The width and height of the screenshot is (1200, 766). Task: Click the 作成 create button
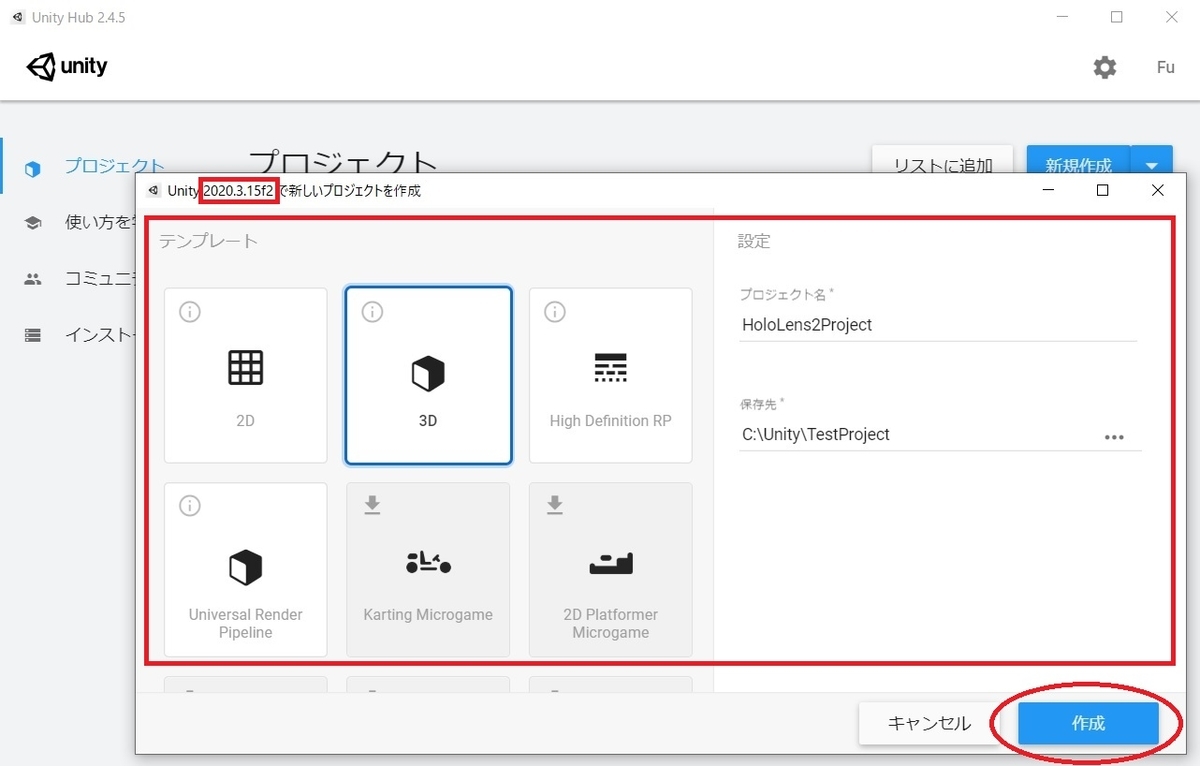point(1088,723)
